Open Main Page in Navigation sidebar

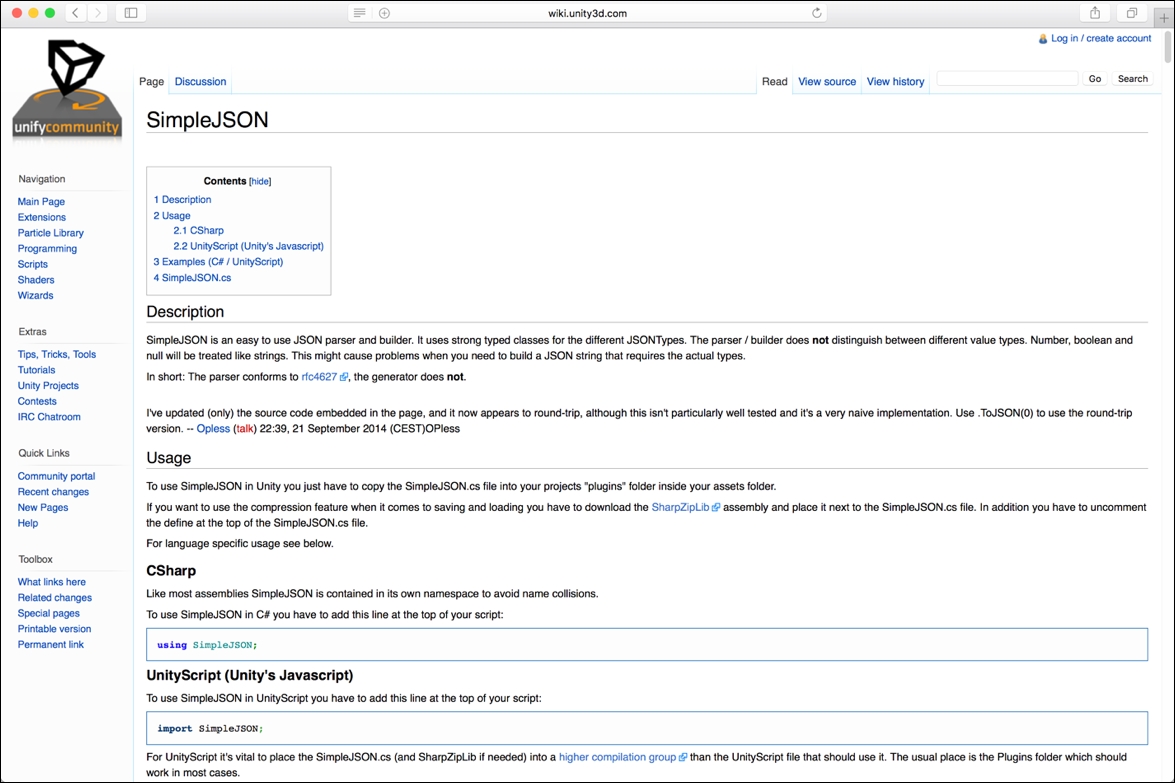tap(41, 202)
